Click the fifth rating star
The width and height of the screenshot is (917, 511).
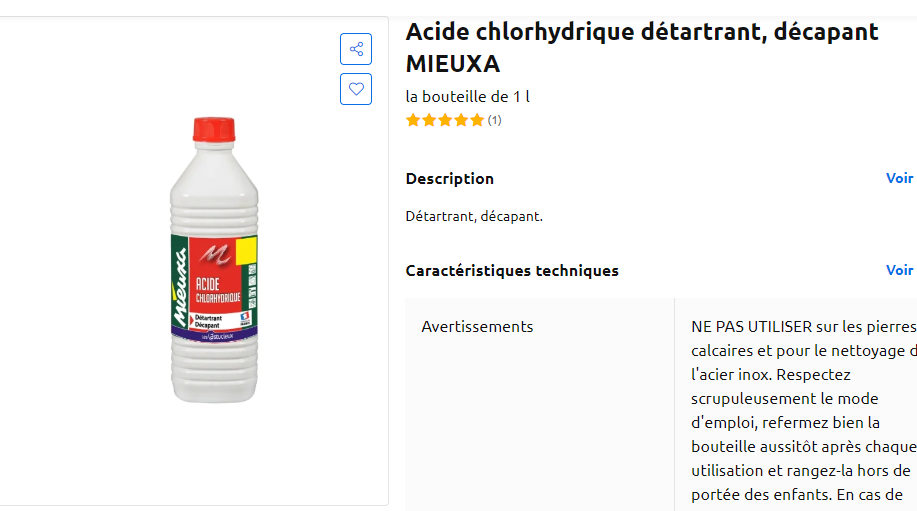point(477,120)
